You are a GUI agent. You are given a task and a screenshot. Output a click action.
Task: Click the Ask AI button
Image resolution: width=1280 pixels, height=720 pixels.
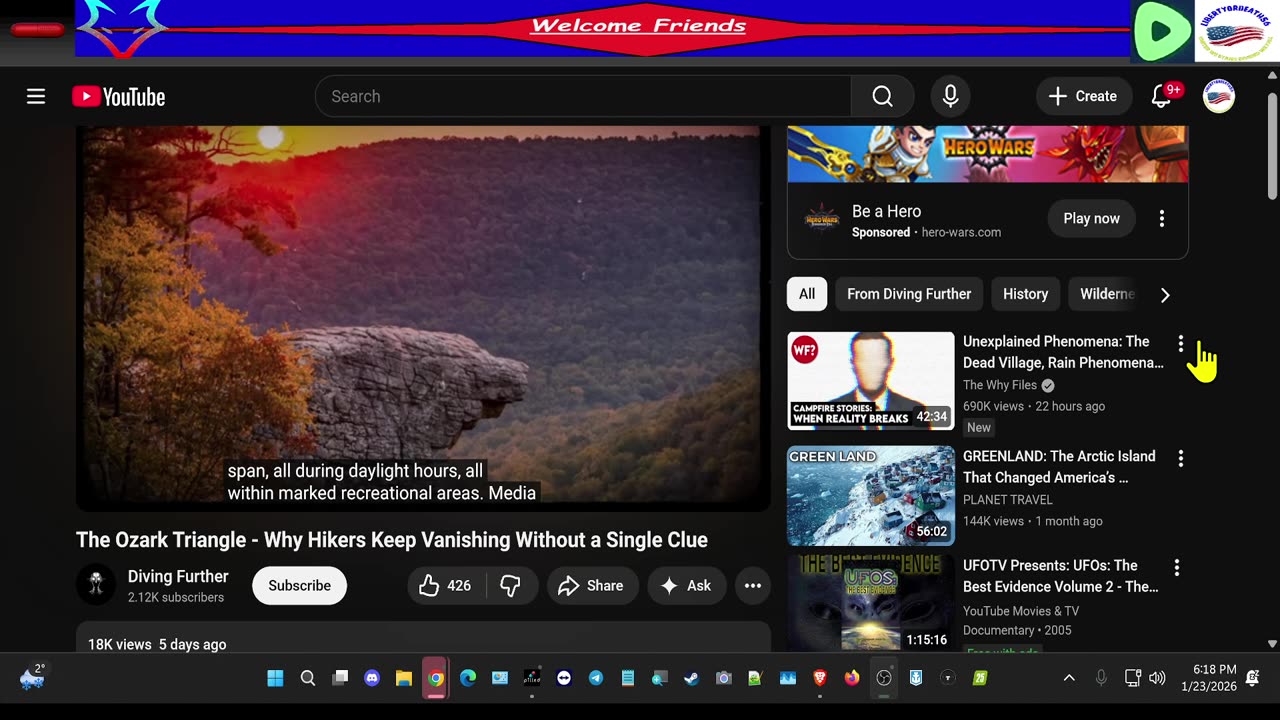[687, 586]
